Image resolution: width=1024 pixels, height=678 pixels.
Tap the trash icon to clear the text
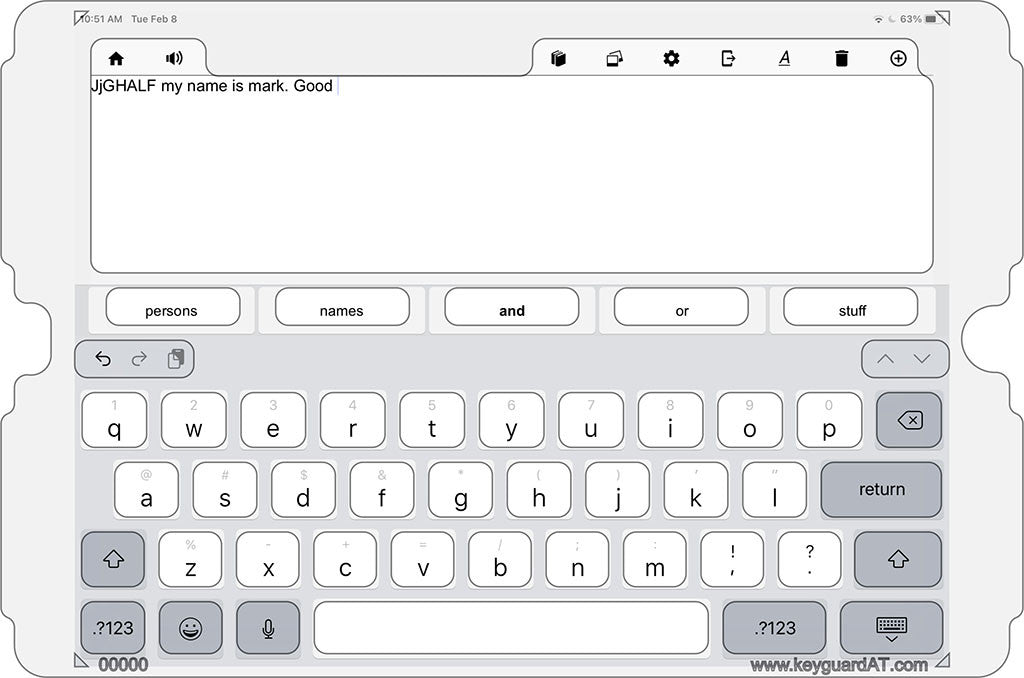pyautogui.click(x=841, y=59)
